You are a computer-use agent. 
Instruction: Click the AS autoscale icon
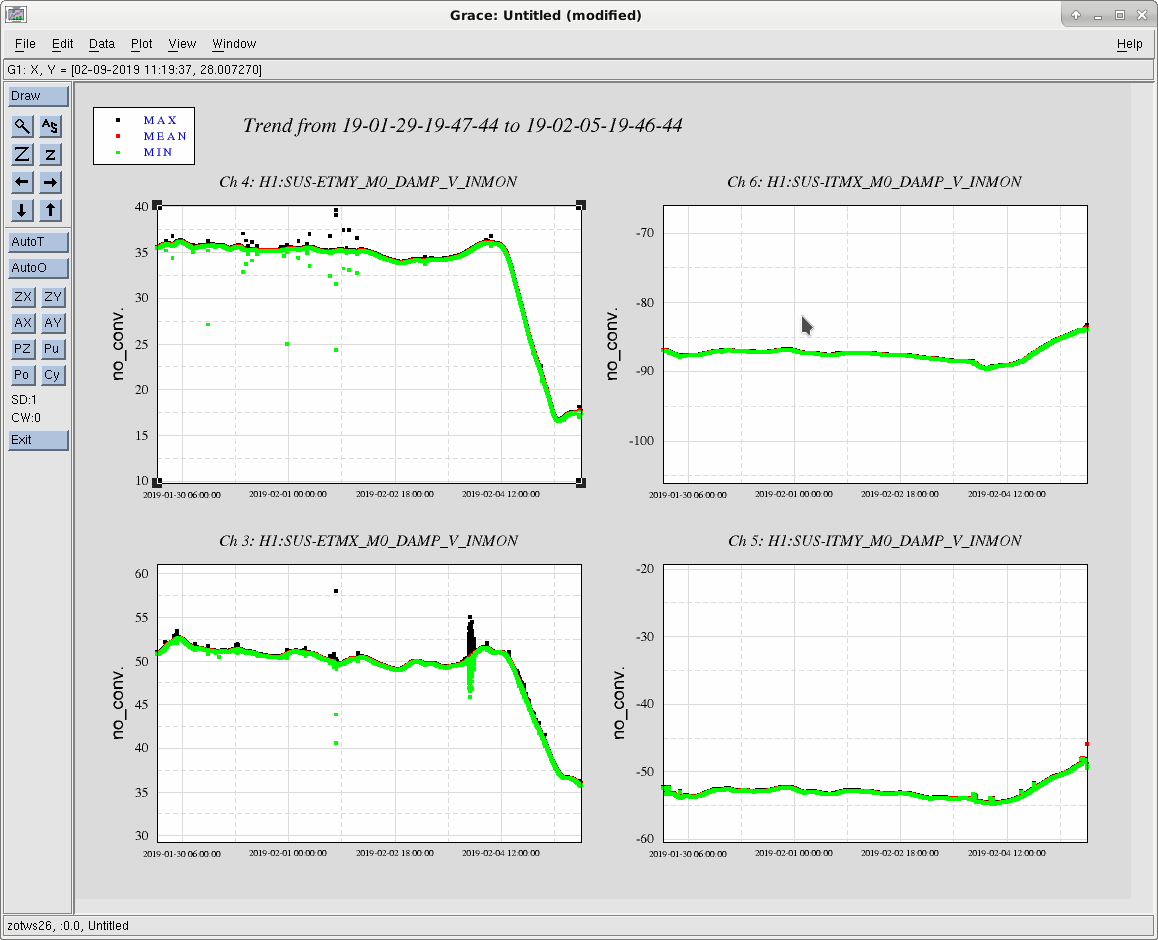point(50,126)
